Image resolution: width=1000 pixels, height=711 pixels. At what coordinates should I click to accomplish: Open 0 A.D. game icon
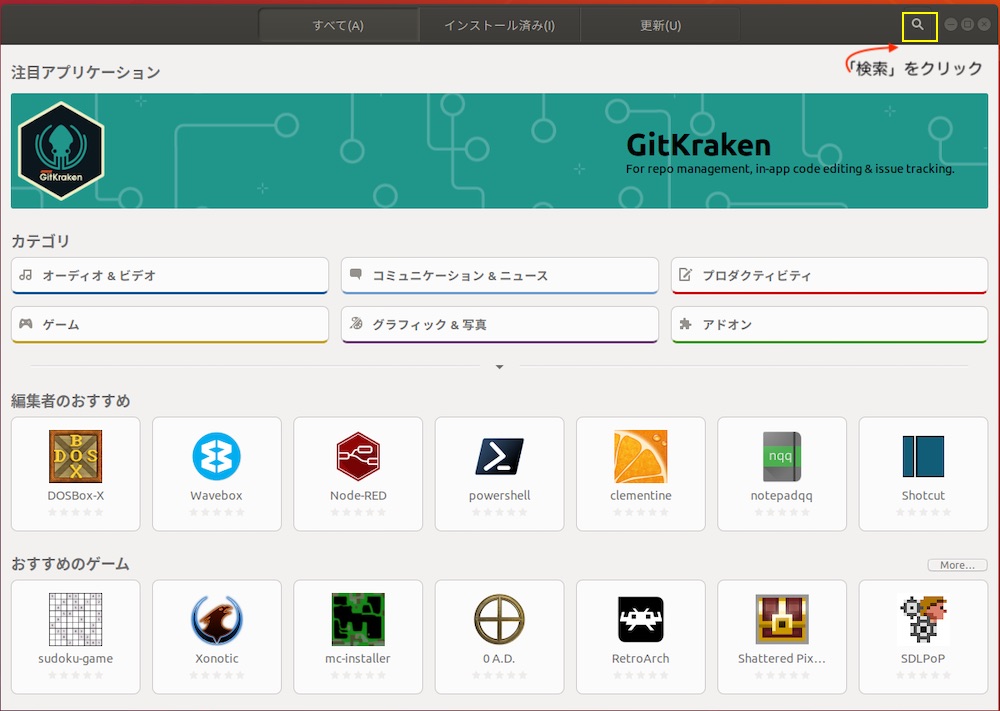(499, 619)
